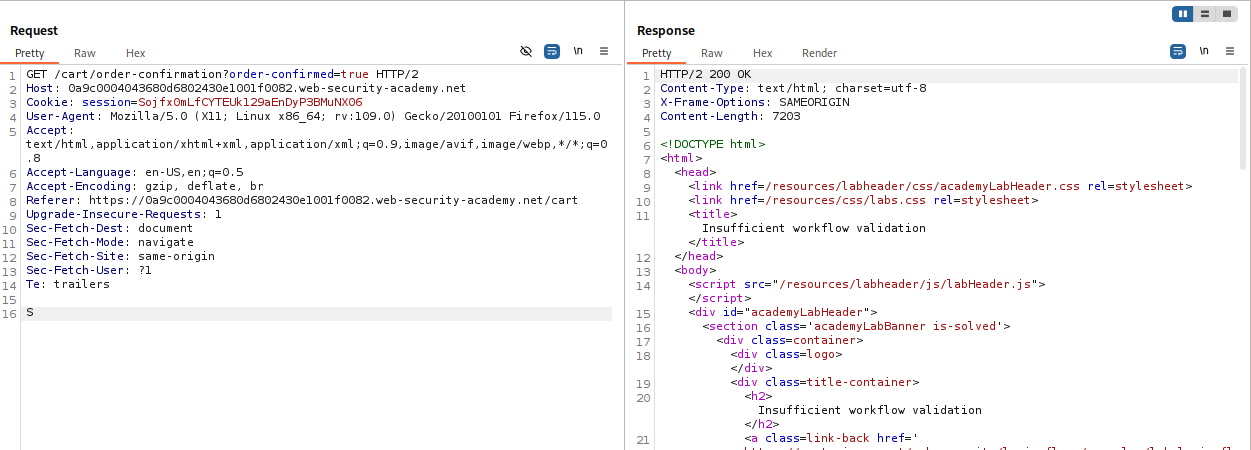This screenshot has height=450, width=1251.
Task: Show non-printable \n characters in Request
Action: tap(578, 51)
